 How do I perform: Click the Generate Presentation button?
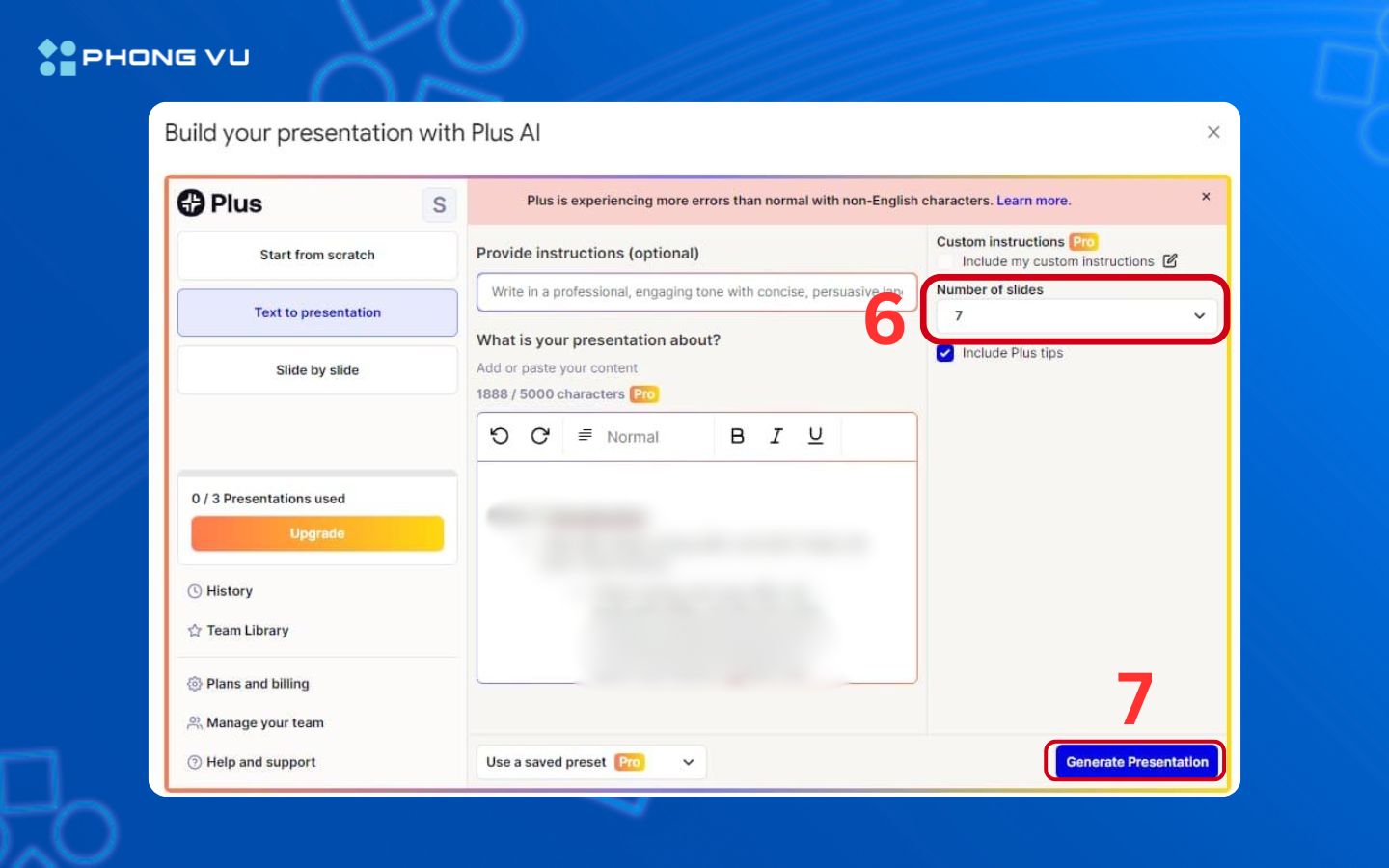click(x=1137, y=762)
